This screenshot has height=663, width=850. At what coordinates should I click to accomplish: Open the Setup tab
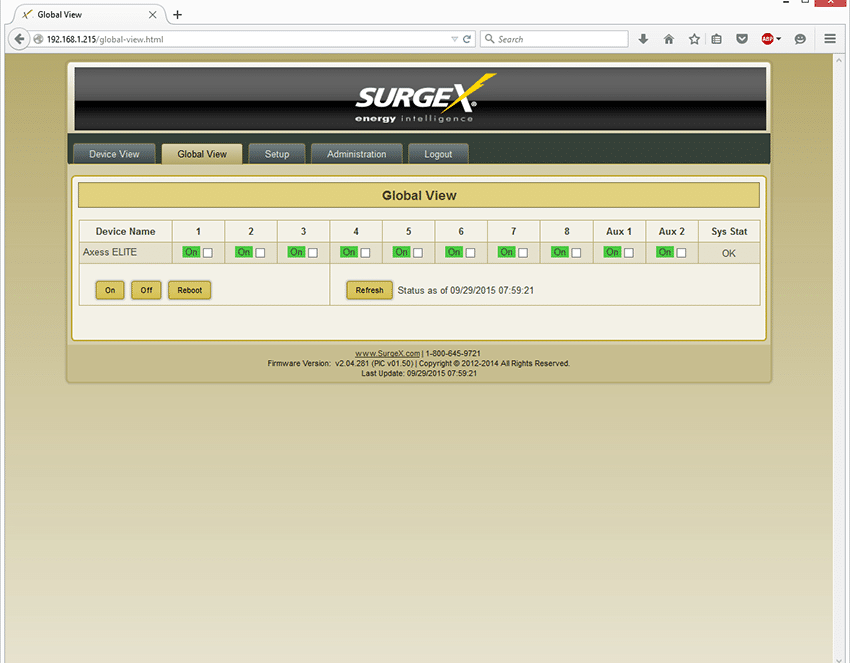(x=277, y=154)
